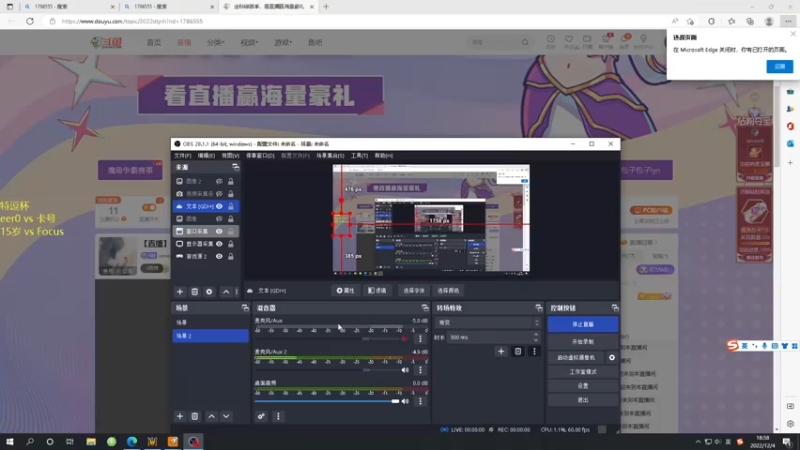This screenshot has width=800, height=450.
Task: Hide the 文本 (GDI+) source
Action: (219, 206)
